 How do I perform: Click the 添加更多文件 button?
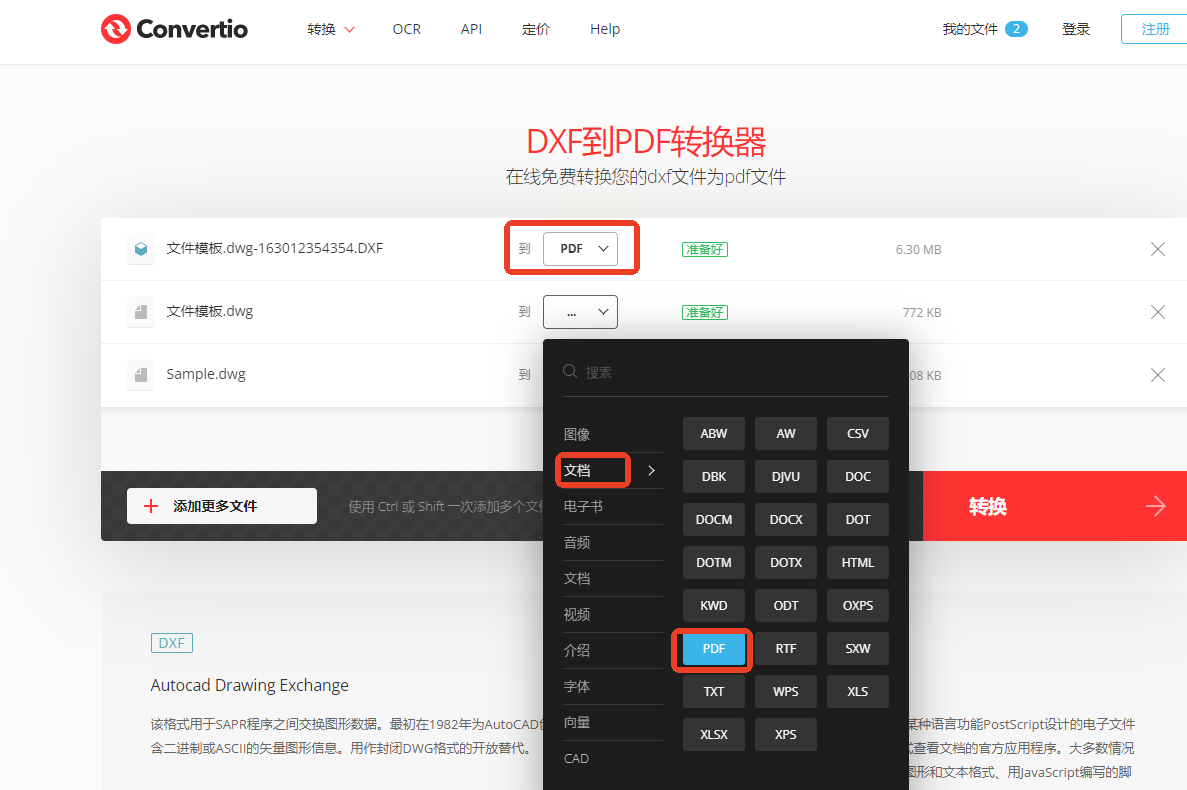point(222,505)
